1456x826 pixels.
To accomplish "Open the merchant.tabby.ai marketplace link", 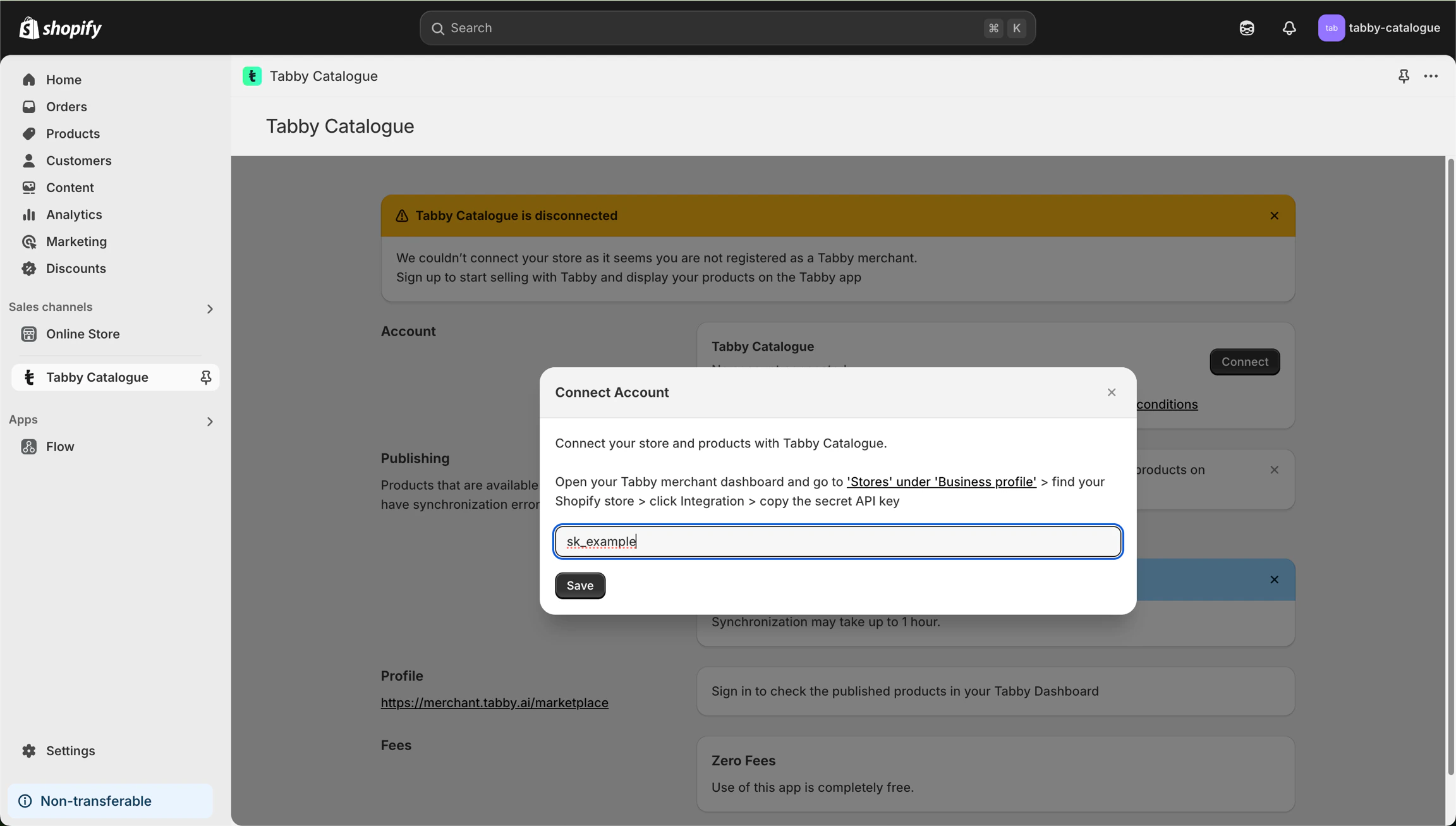I will 494,703.
